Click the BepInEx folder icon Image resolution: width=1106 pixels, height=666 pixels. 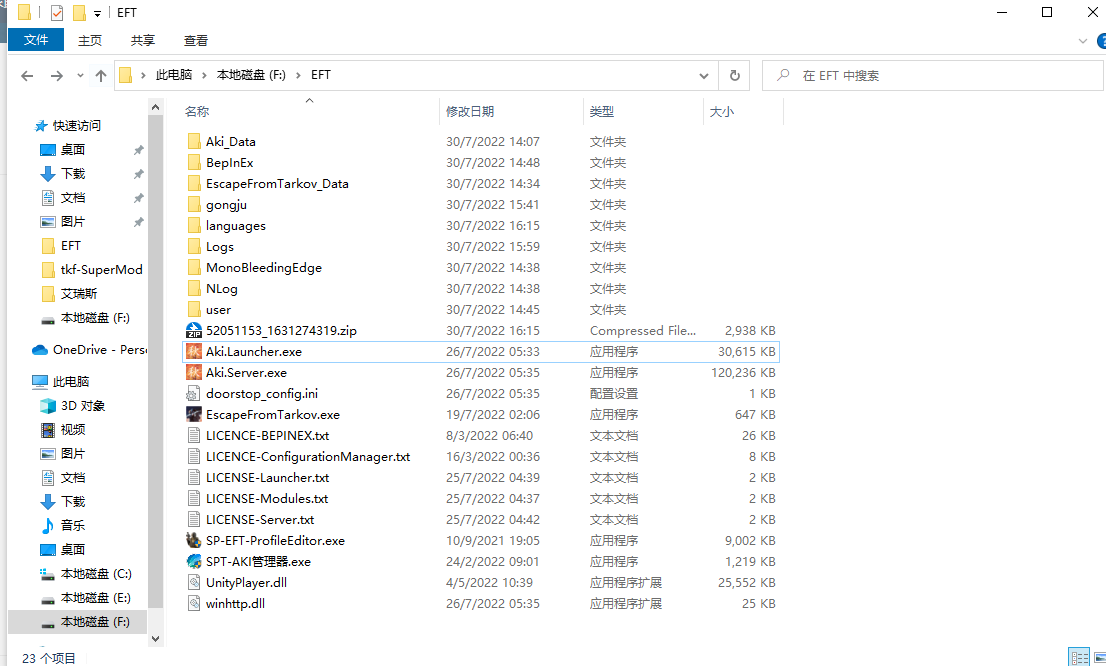point(195,162)
